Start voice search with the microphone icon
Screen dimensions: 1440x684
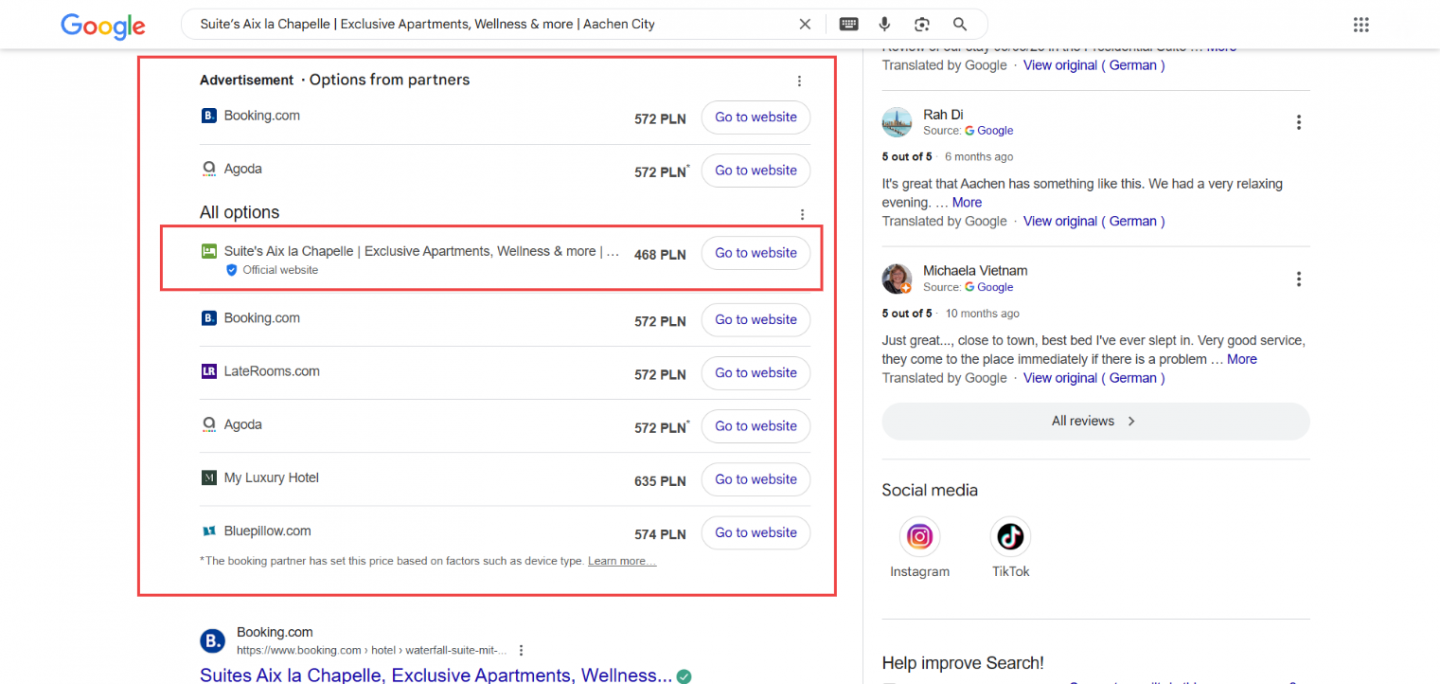[x=885, y=24]
